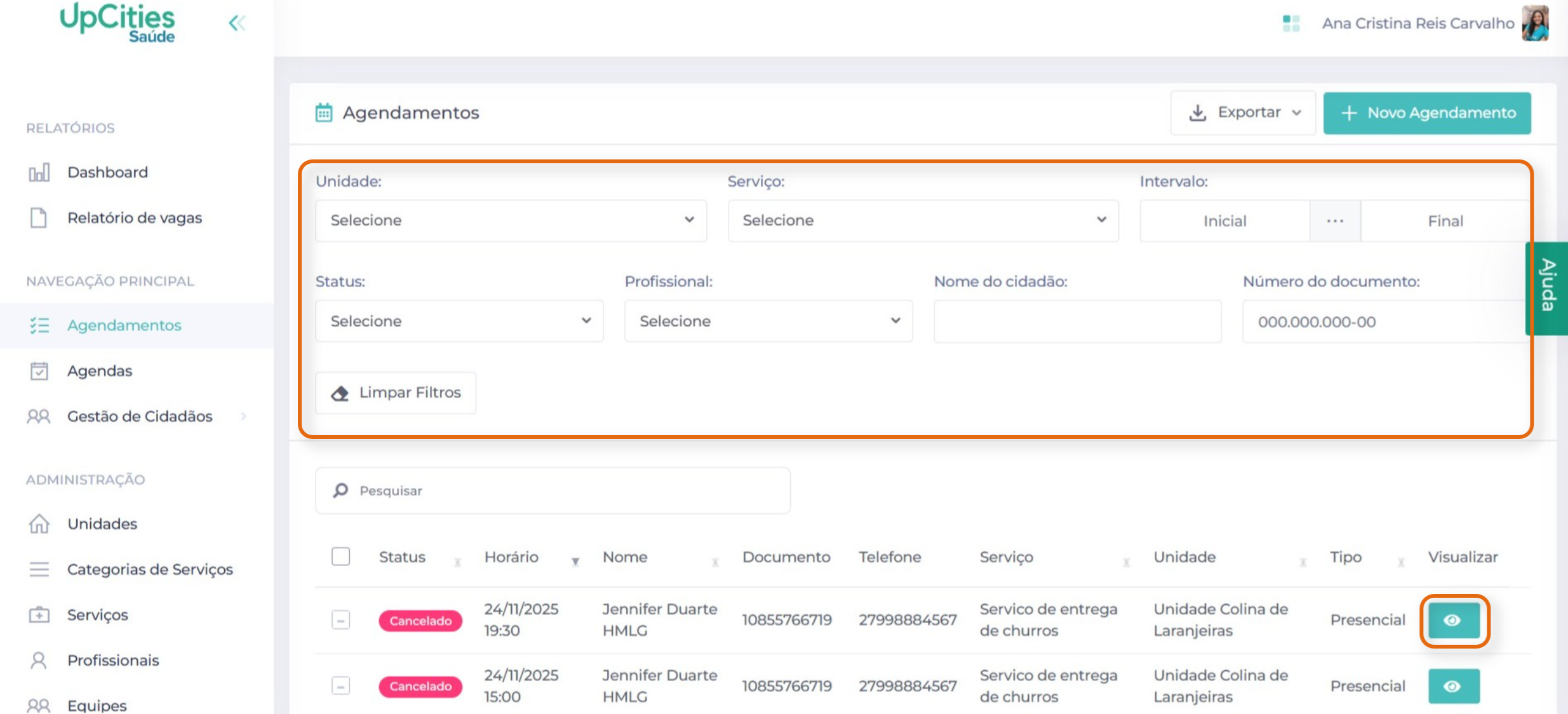Collapse the sidebar with the double-chevron icon

click(x=237, y=24)
